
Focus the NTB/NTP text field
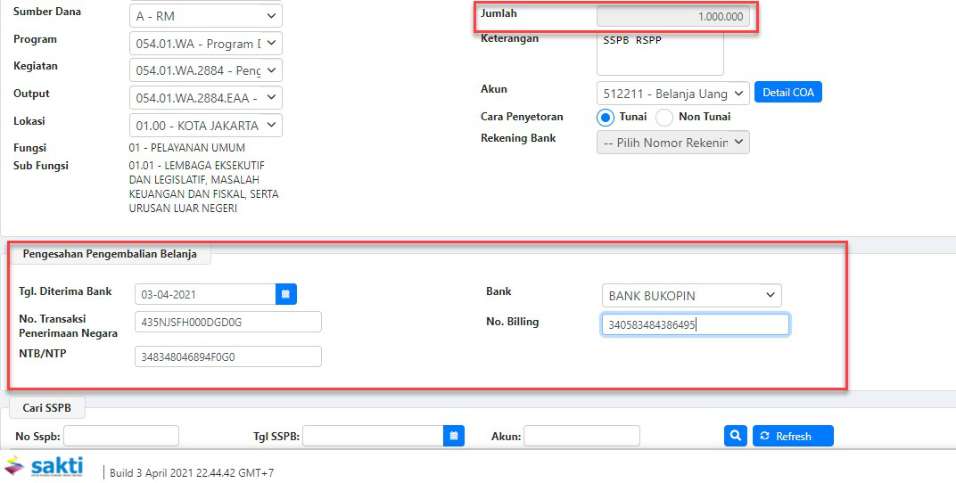click(x=228, y=357)
